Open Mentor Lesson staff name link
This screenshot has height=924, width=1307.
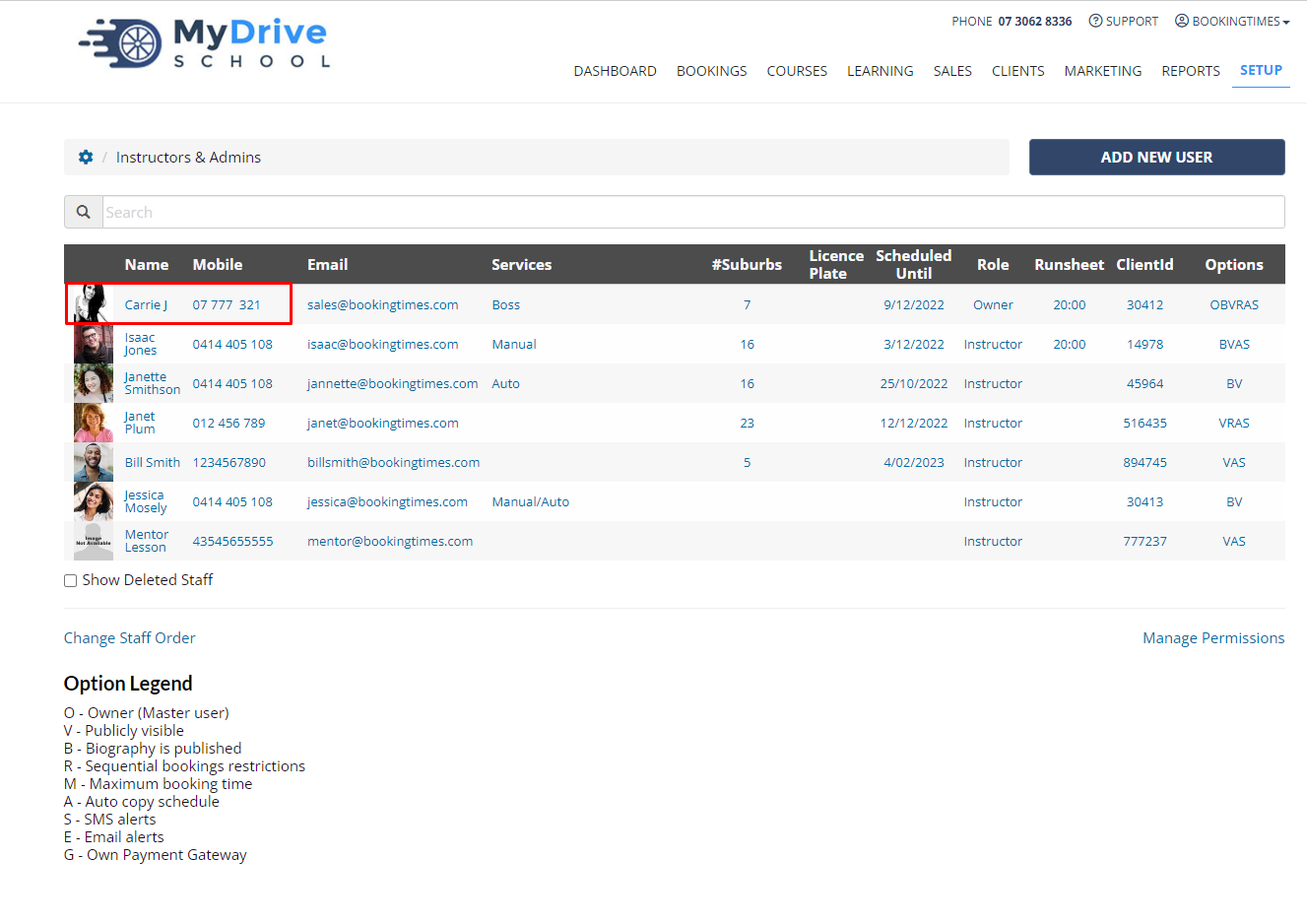coord(147,541)
